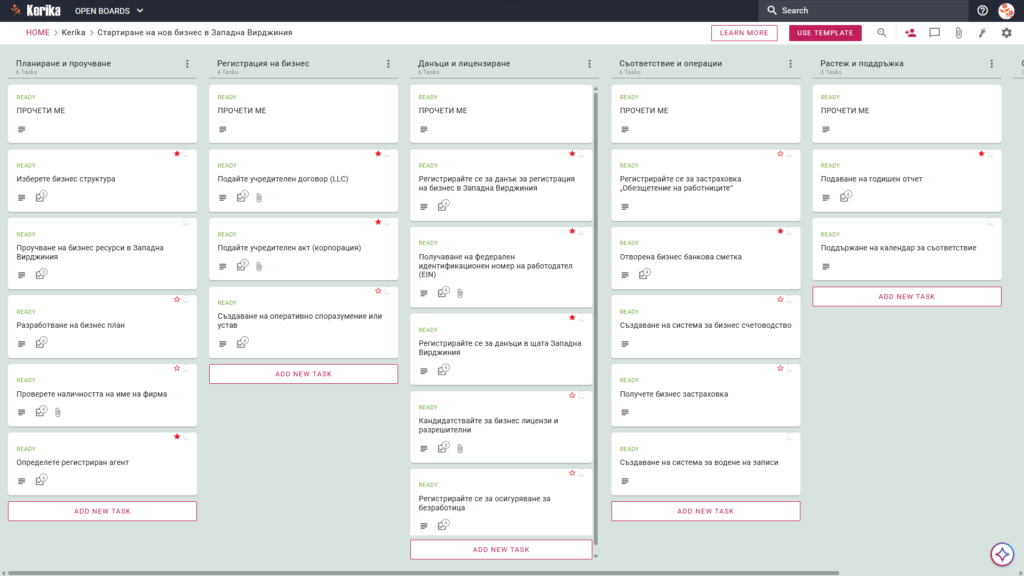Click the top bar Search field
Viewport: 1024px width, 576px height.
(863, 10)
